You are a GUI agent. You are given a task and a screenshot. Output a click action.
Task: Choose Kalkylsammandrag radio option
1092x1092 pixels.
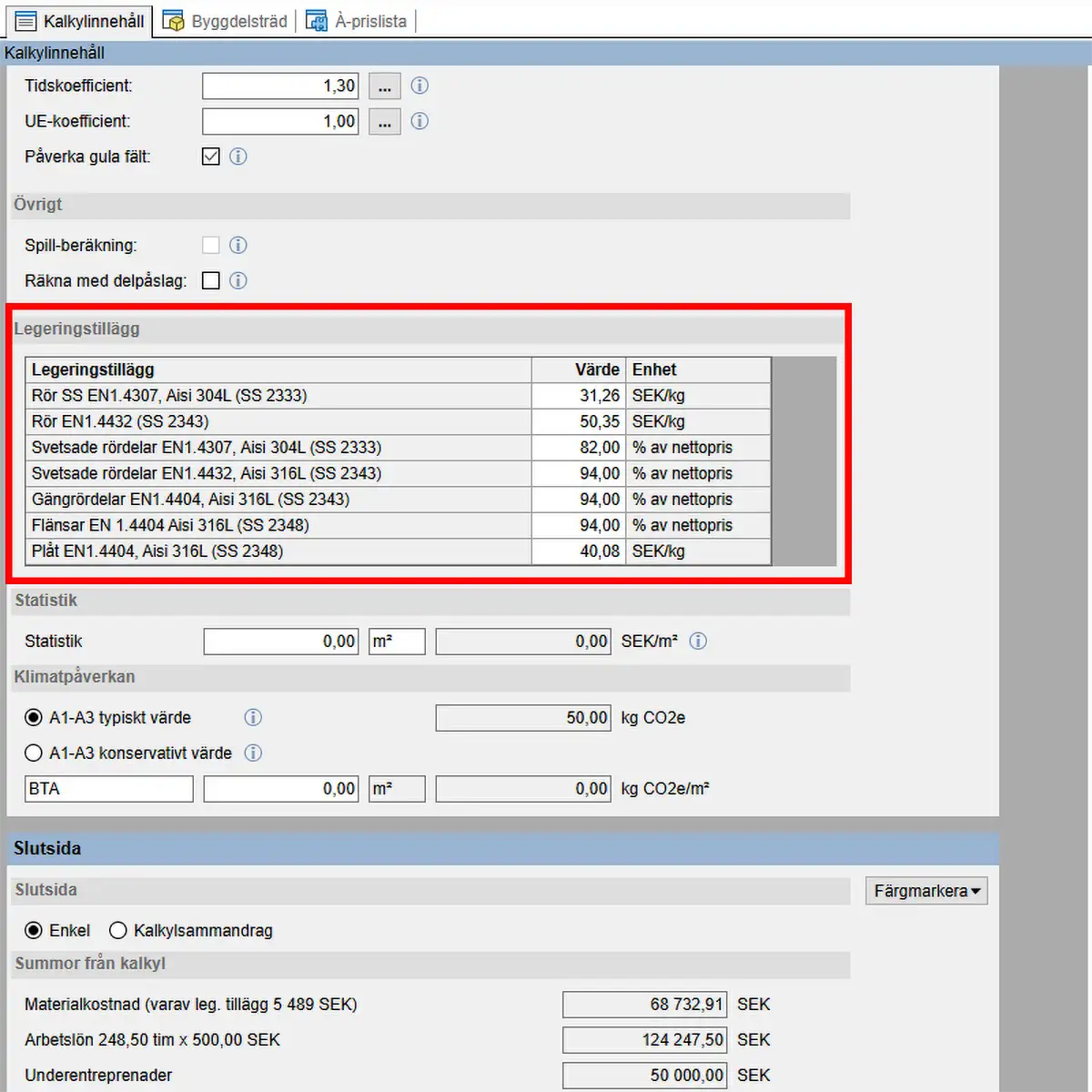tap(118, 930)
